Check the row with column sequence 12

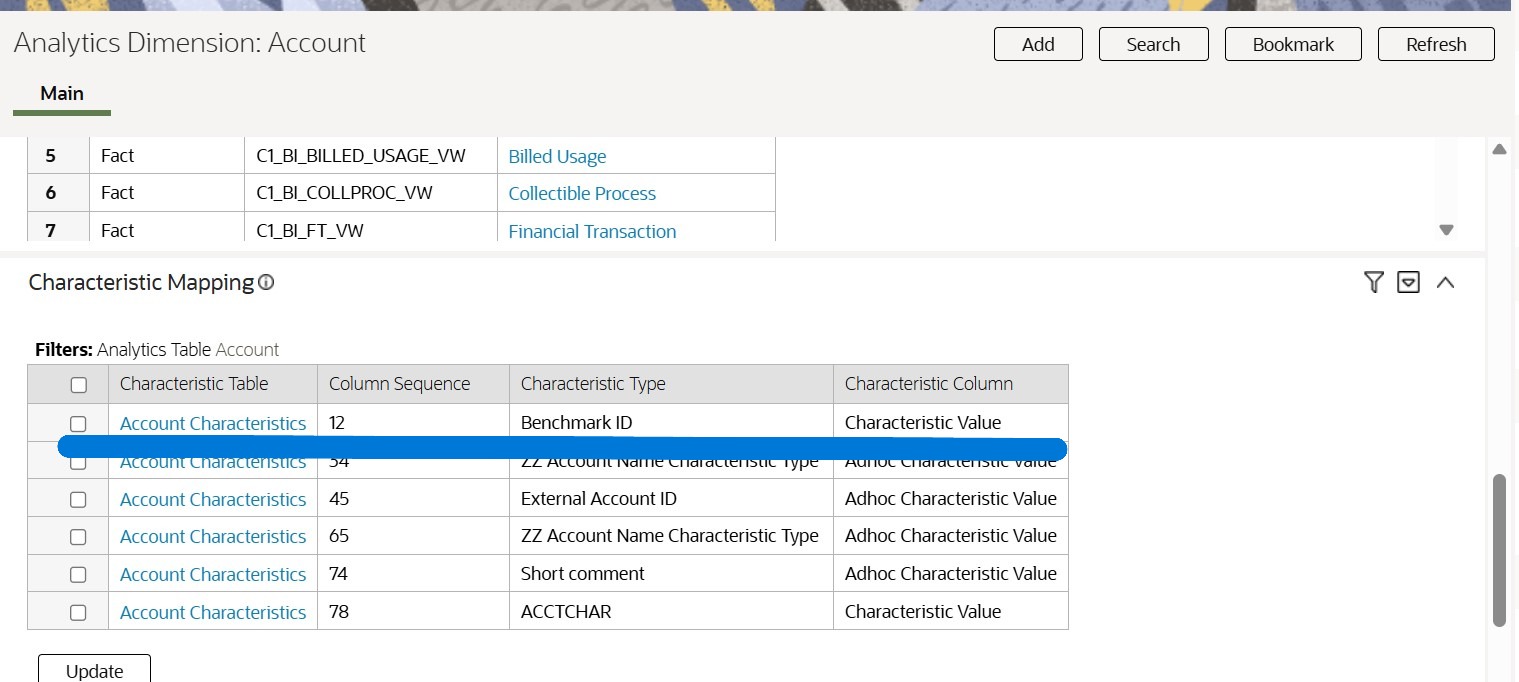pos(79,422)
